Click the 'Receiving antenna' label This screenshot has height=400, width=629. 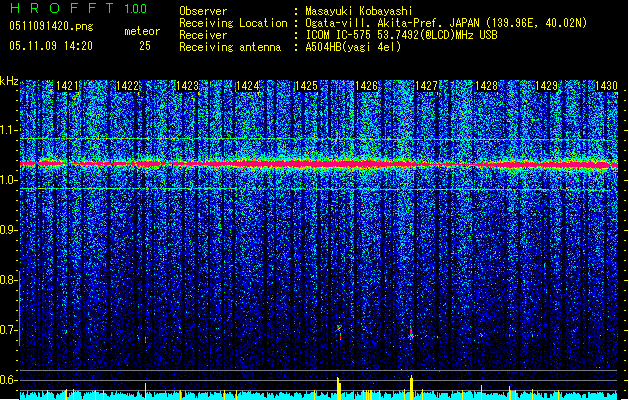pos(230,47)
